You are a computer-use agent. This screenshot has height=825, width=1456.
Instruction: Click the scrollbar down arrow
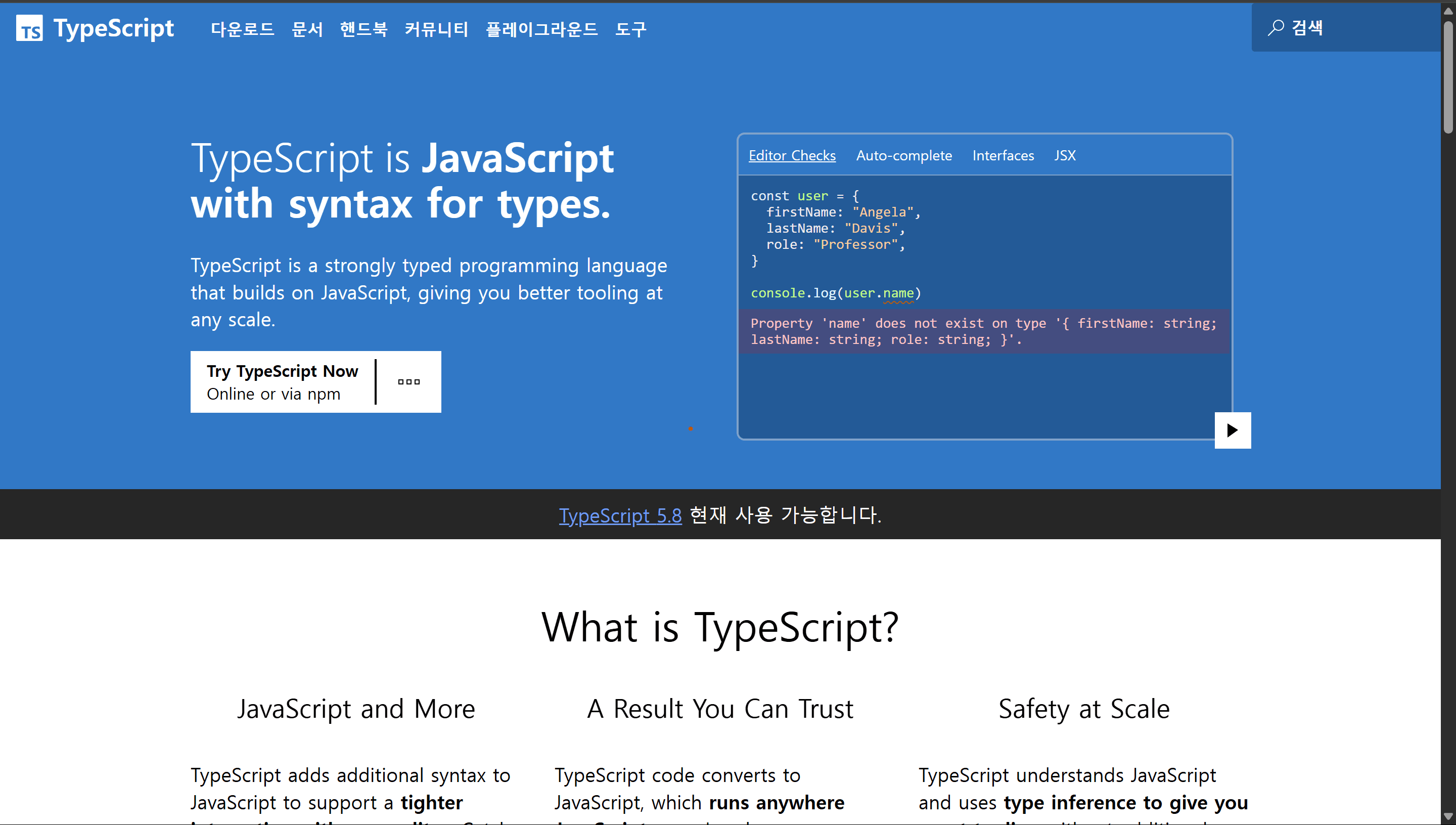(1448, 816)
